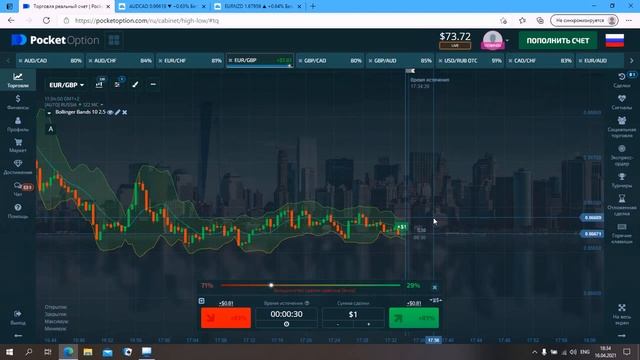Open Mail app from taskbar
640x360 pixels.
(107, 352)
